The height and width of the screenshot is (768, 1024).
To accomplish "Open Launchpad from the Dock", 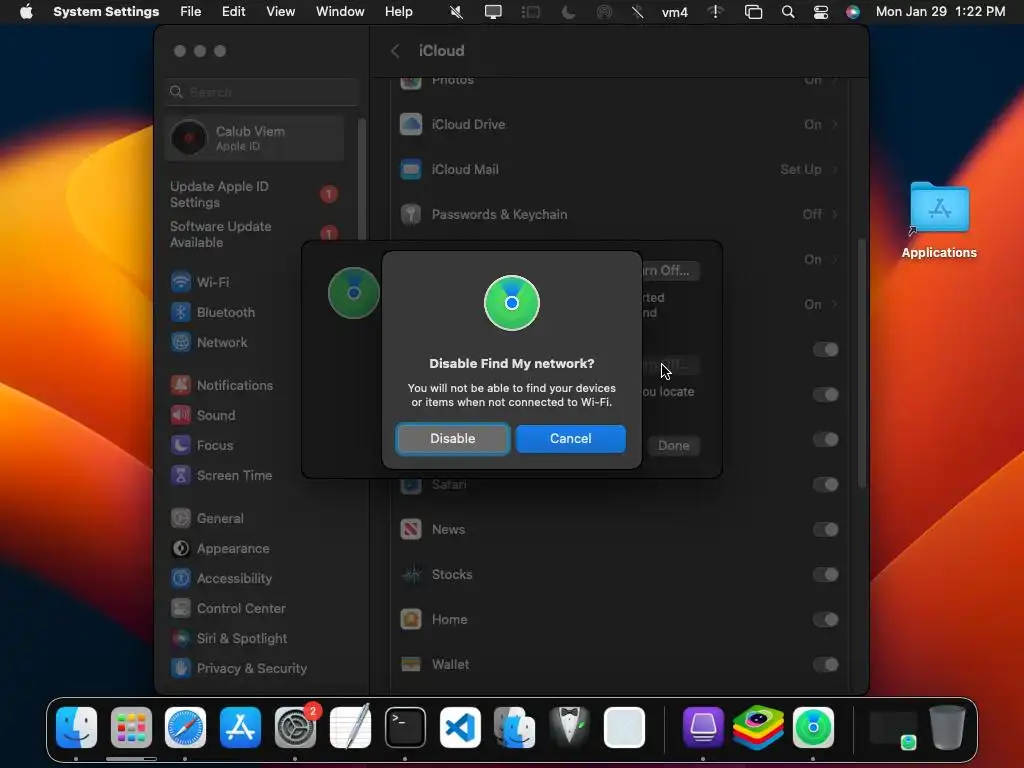I will click(x=131, y=728).
